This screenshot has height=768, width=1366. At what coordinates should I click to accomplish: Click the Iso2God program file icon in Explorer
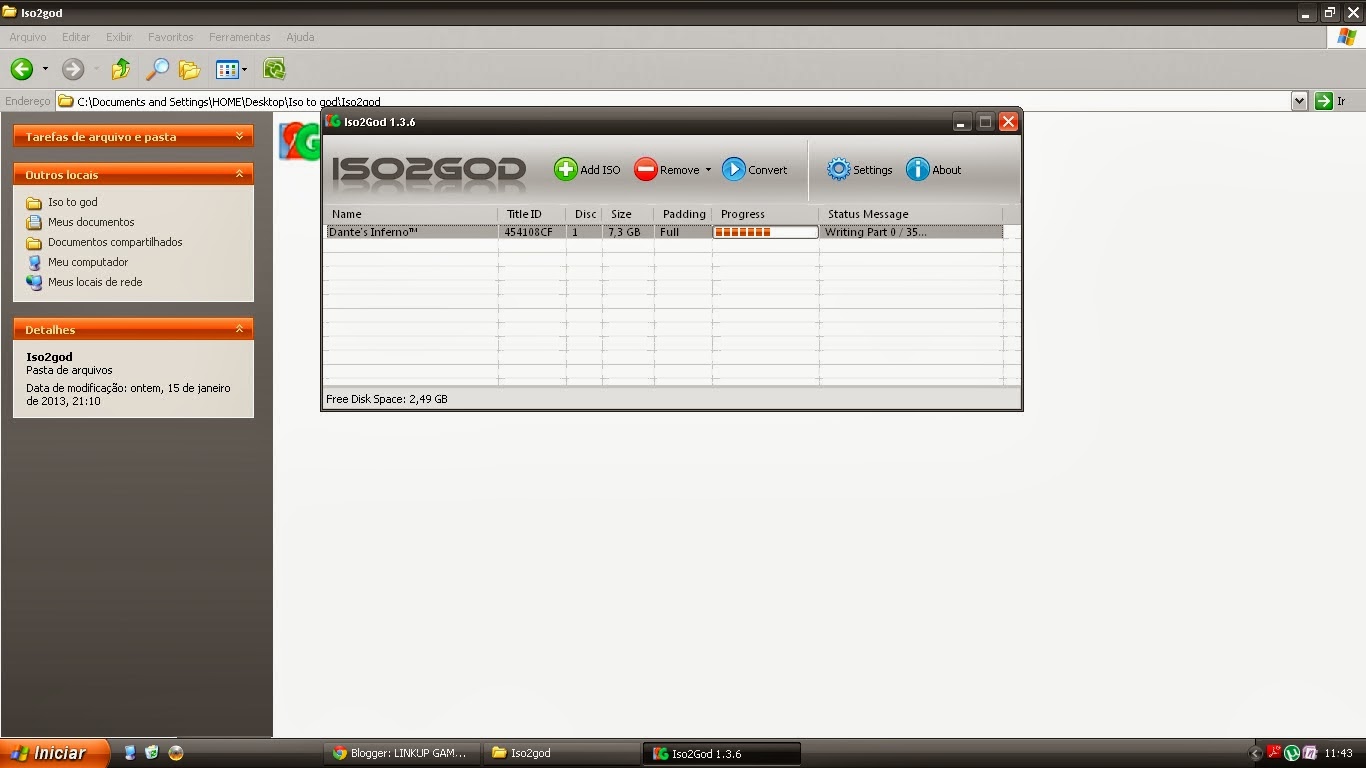pos(298,141)
